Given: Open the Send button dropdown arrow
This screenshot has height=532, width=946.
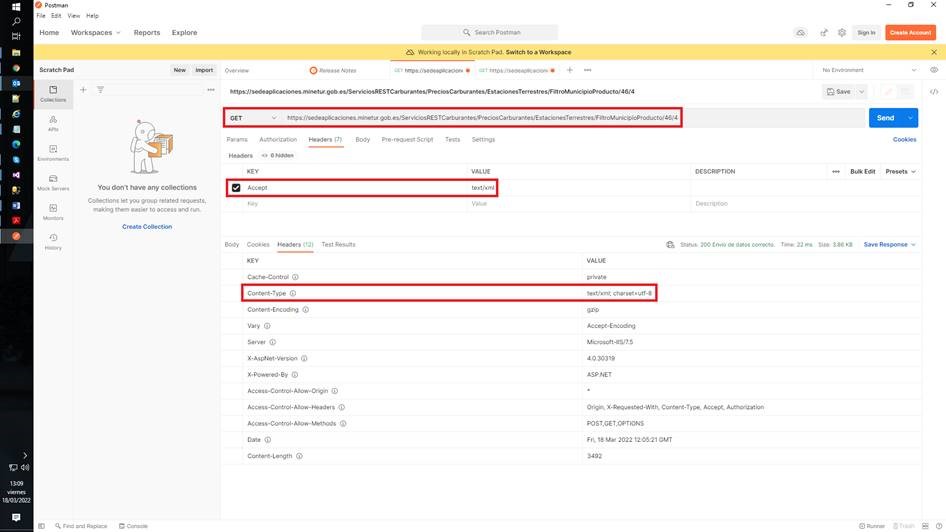Looking at the screenshot, I should [910, 118].
